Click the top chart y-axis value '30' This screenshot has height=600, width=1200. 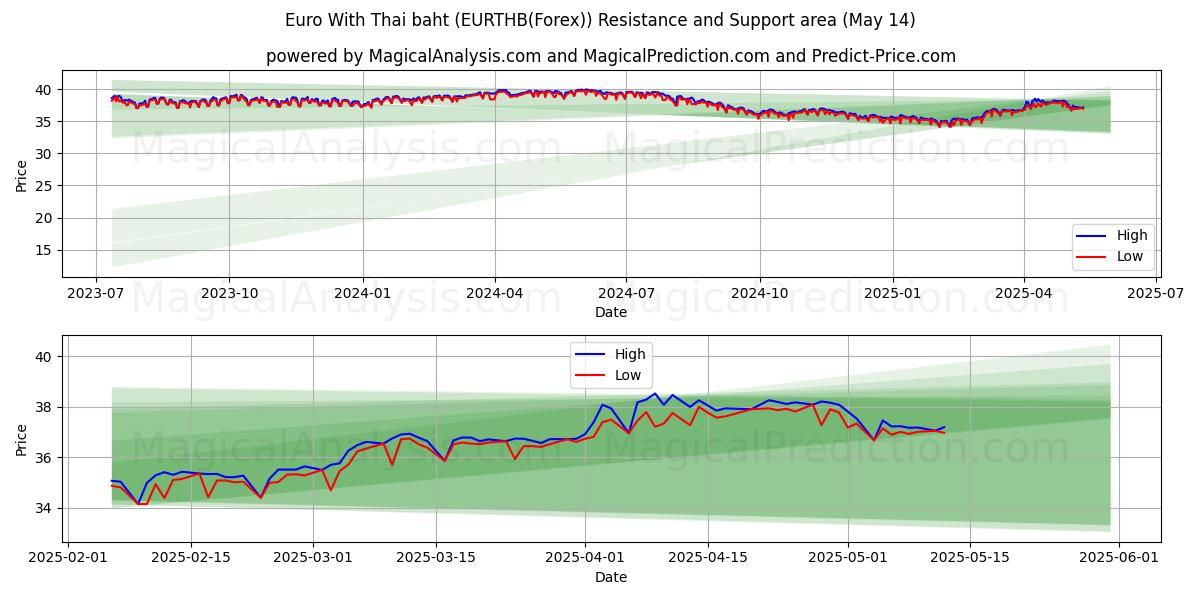pyautogui.click(x=45, y=154)
